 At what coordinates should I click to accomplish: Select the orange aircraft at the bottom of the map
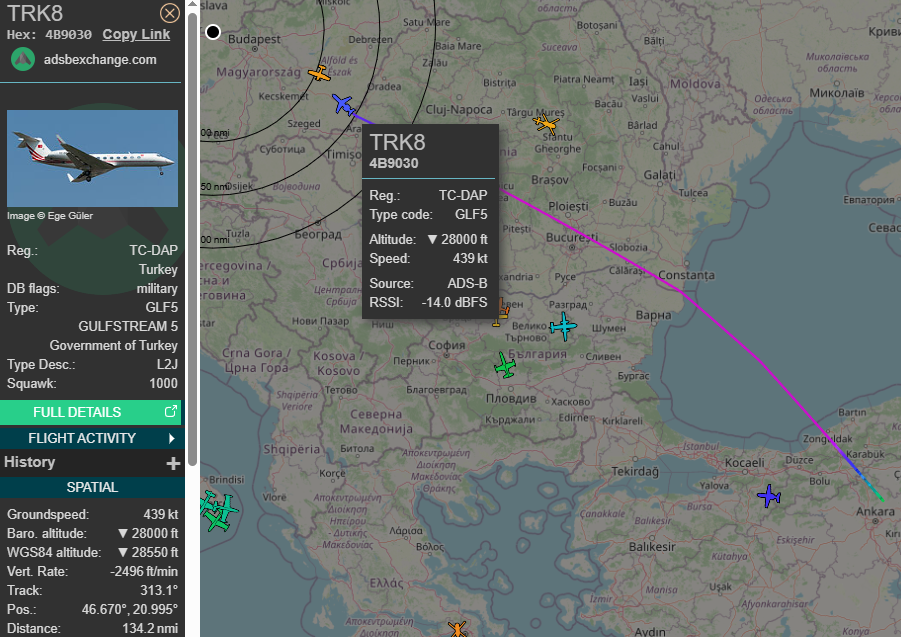pos(457,628)
